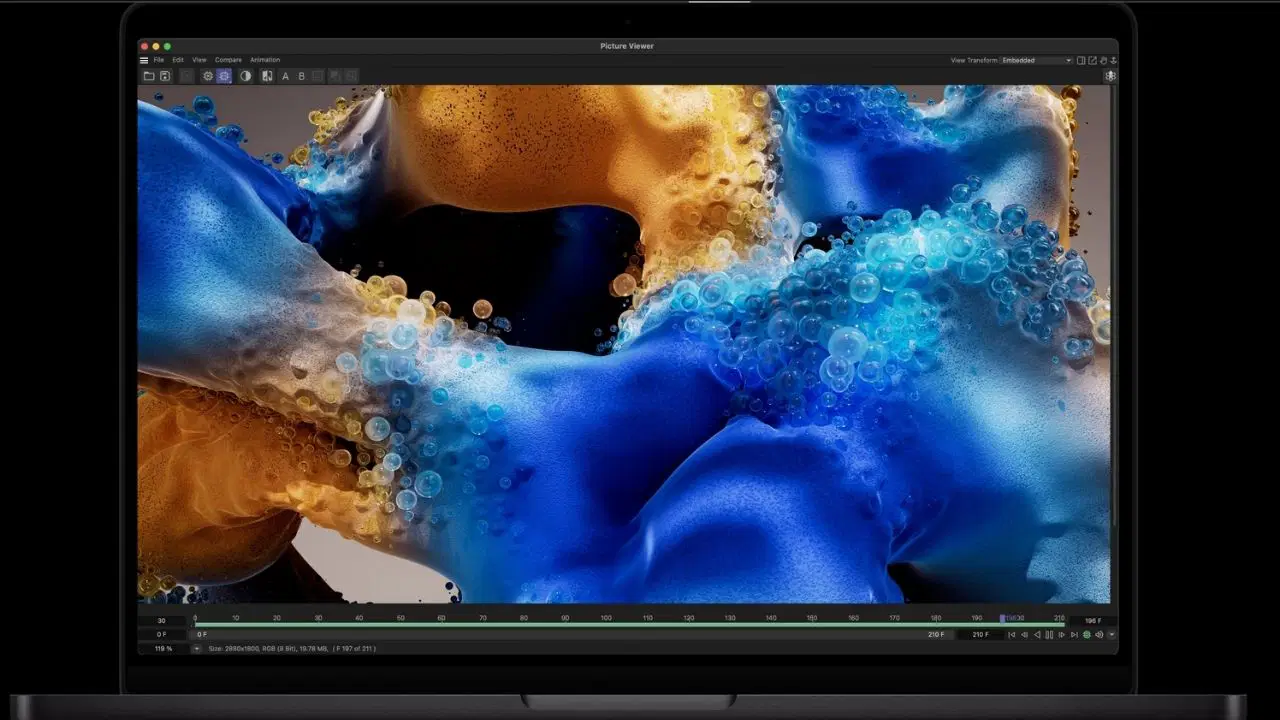Set image as compare B
The height and width of the screenshot is (720, 1280).
point(301,76)
